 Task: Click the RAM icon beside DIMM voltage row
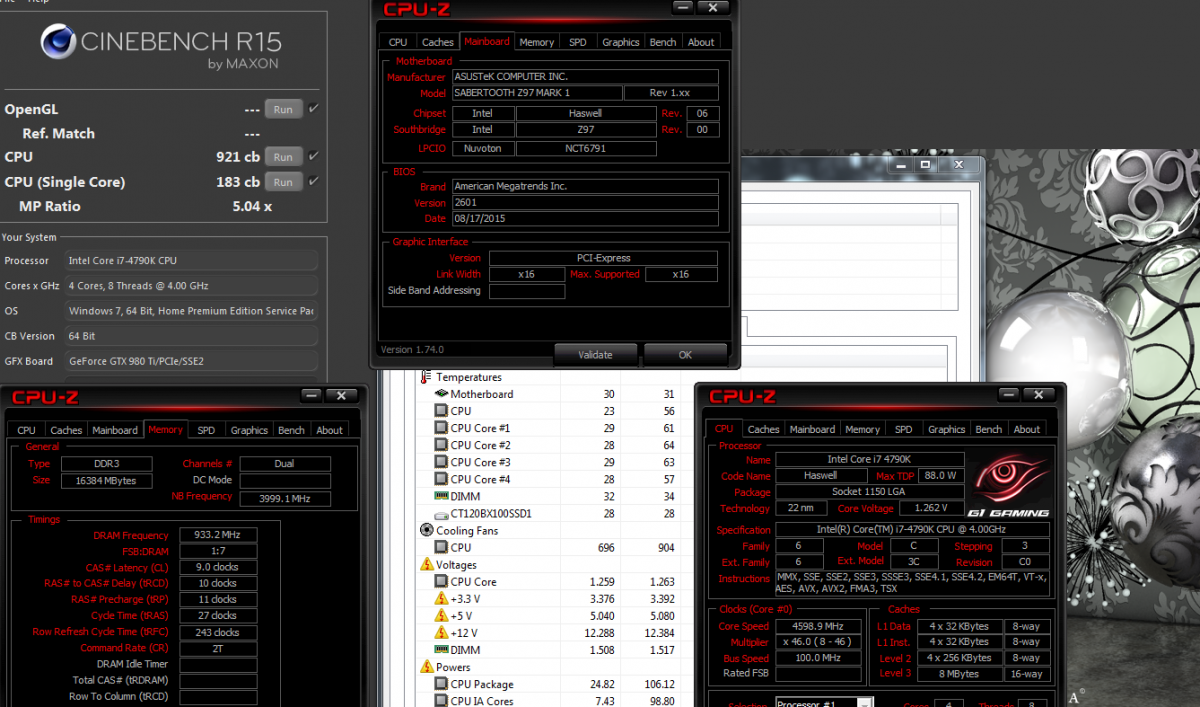point(441,650)
